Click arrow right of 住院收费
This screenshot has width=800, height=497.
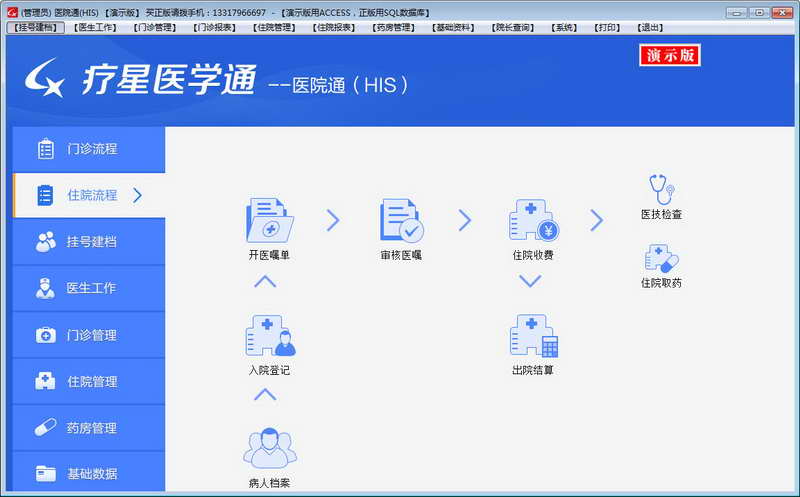click(x=596, y=220)
